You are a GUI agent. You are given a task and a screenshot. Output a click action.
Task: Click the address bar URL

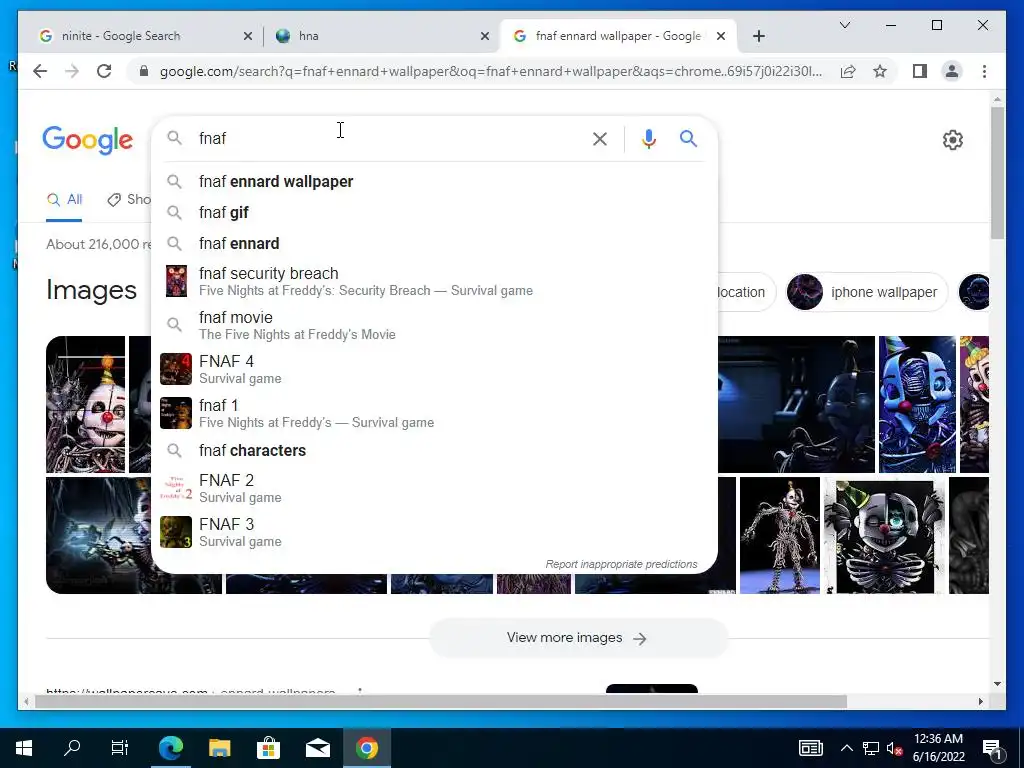pyautogui.click(x=490, y=71)
